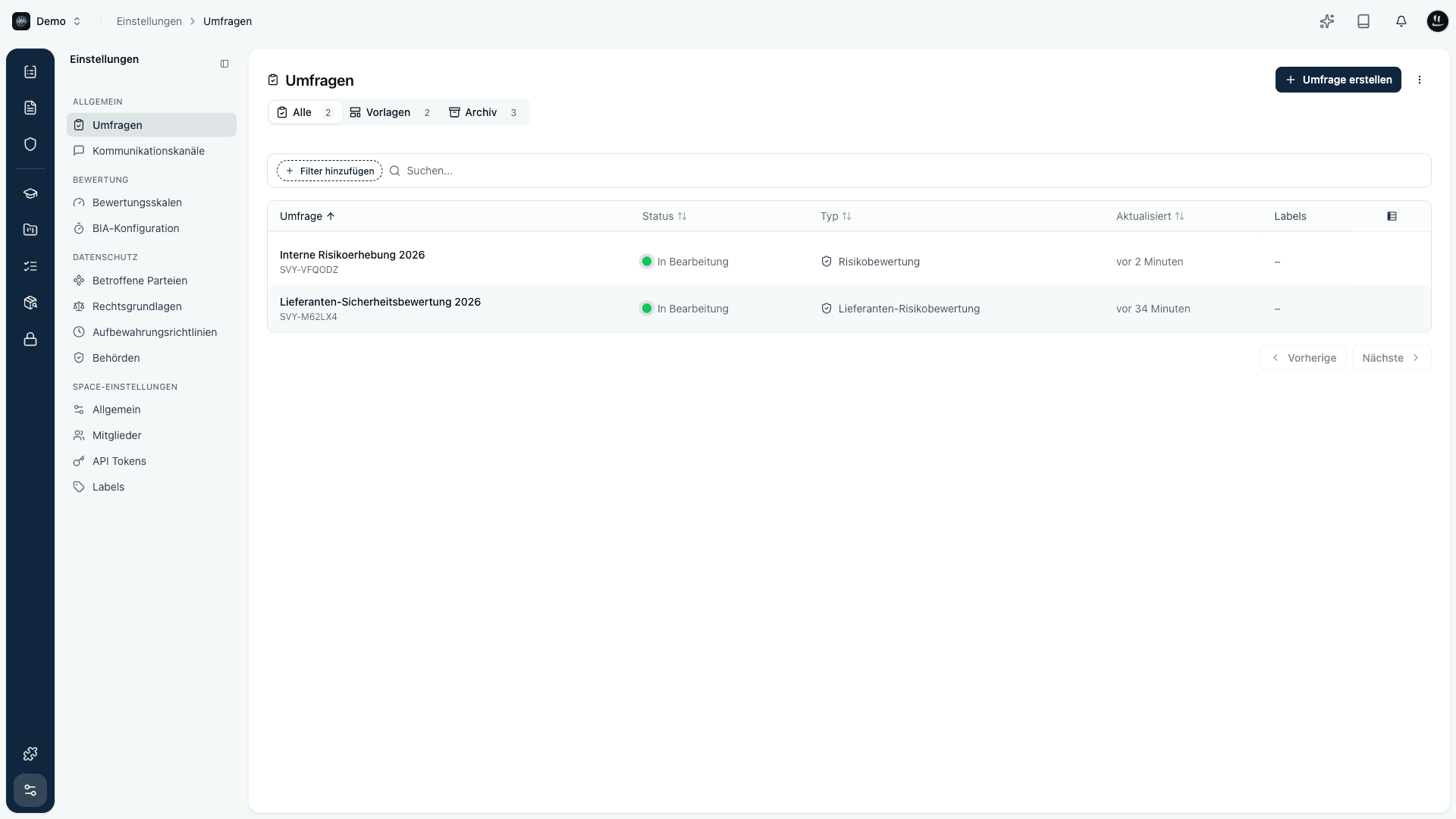Click Filter hinzufügen button
This screenshot has width=1456, height=819.
[x=329, y=171]
